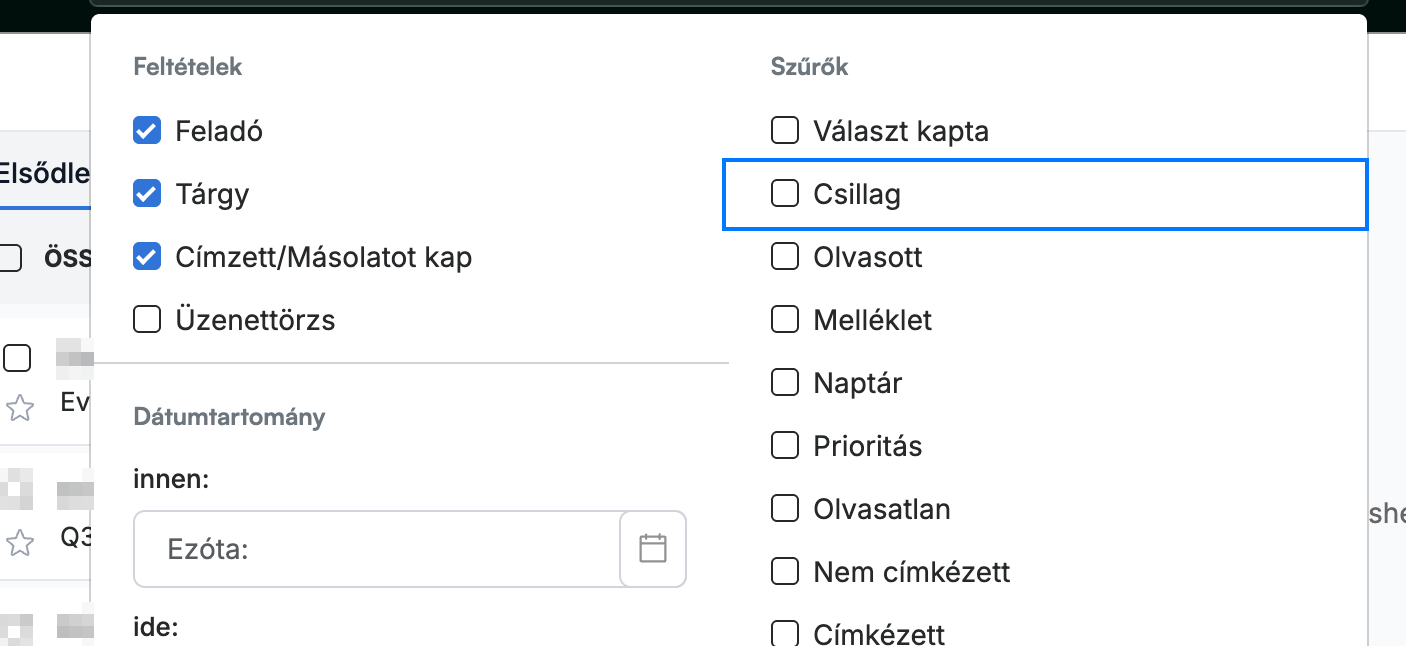Toggle the select-all messages checkbox
Viewport: 1406px width, 646px height.
pyautogui.click(x=10, y=257)
